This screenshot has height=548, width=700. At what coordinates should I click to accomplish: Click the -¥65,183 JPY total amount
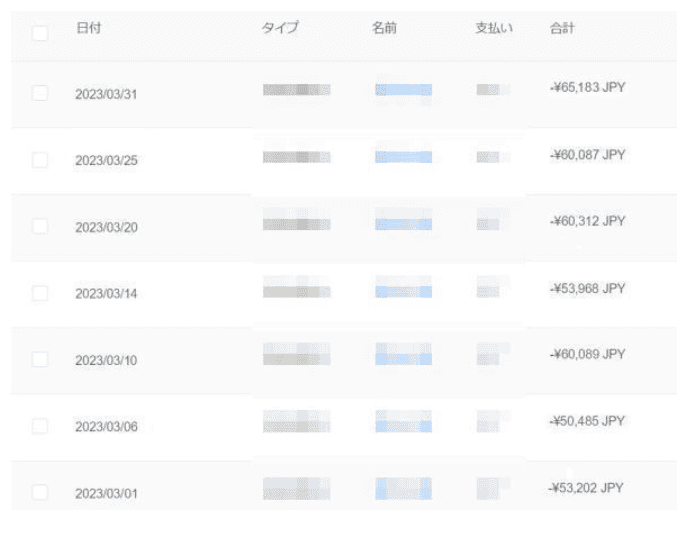tap(588, 88)
